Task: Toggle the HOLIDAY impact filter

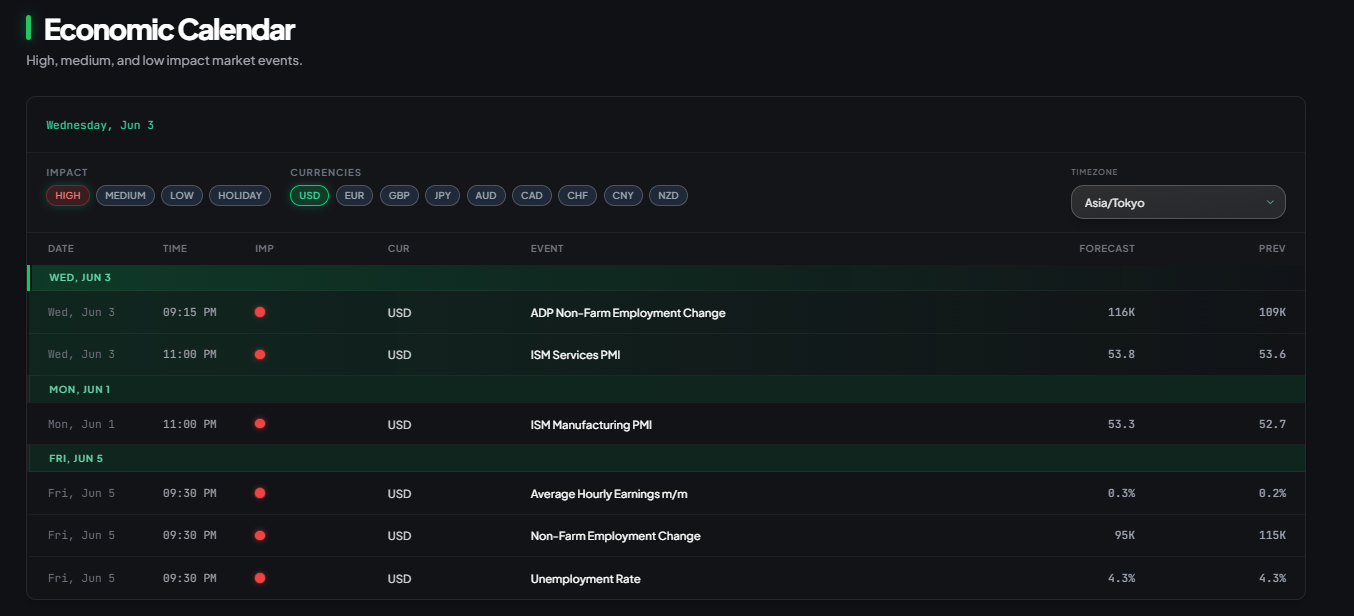Action: [240, 196]
